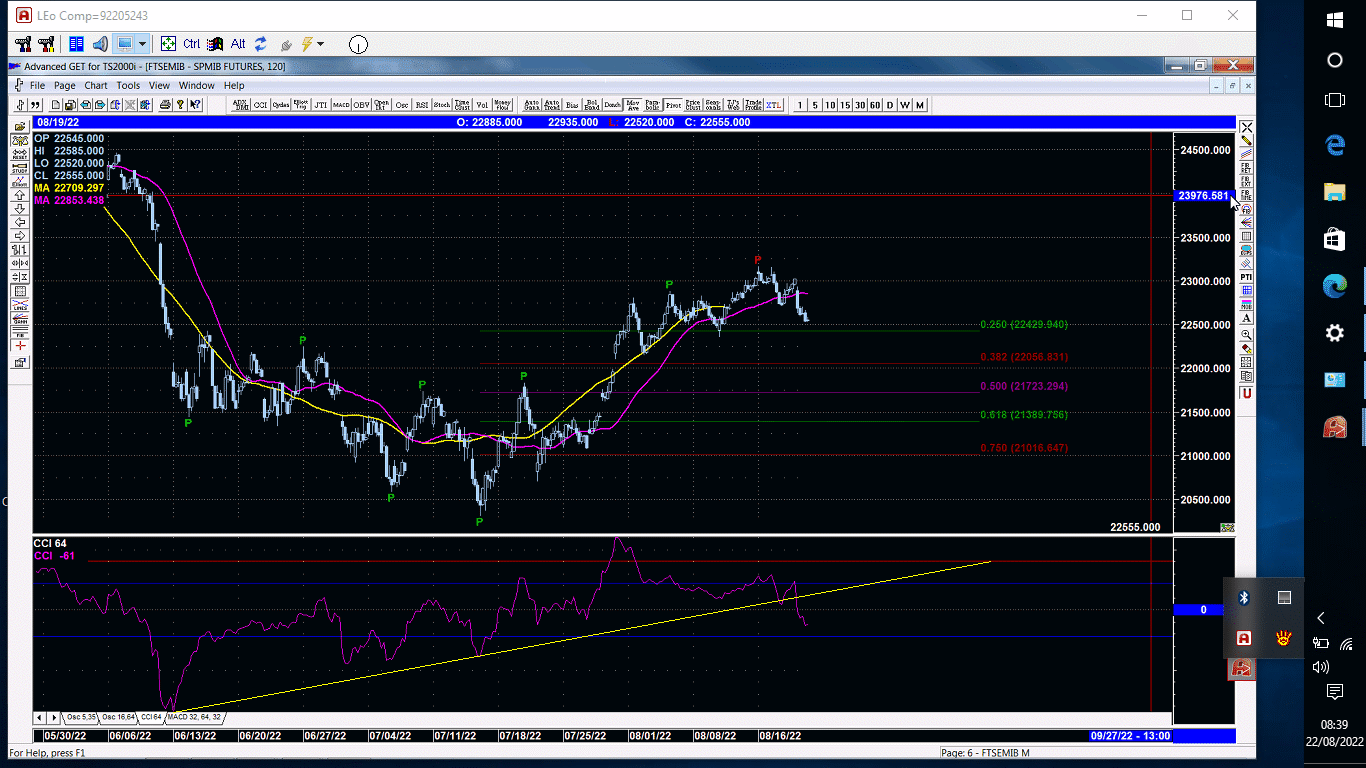The height and width of the screenshot is (768, 1366).
Task: Switch chart to Daily (D)
Action: point(889,104)
